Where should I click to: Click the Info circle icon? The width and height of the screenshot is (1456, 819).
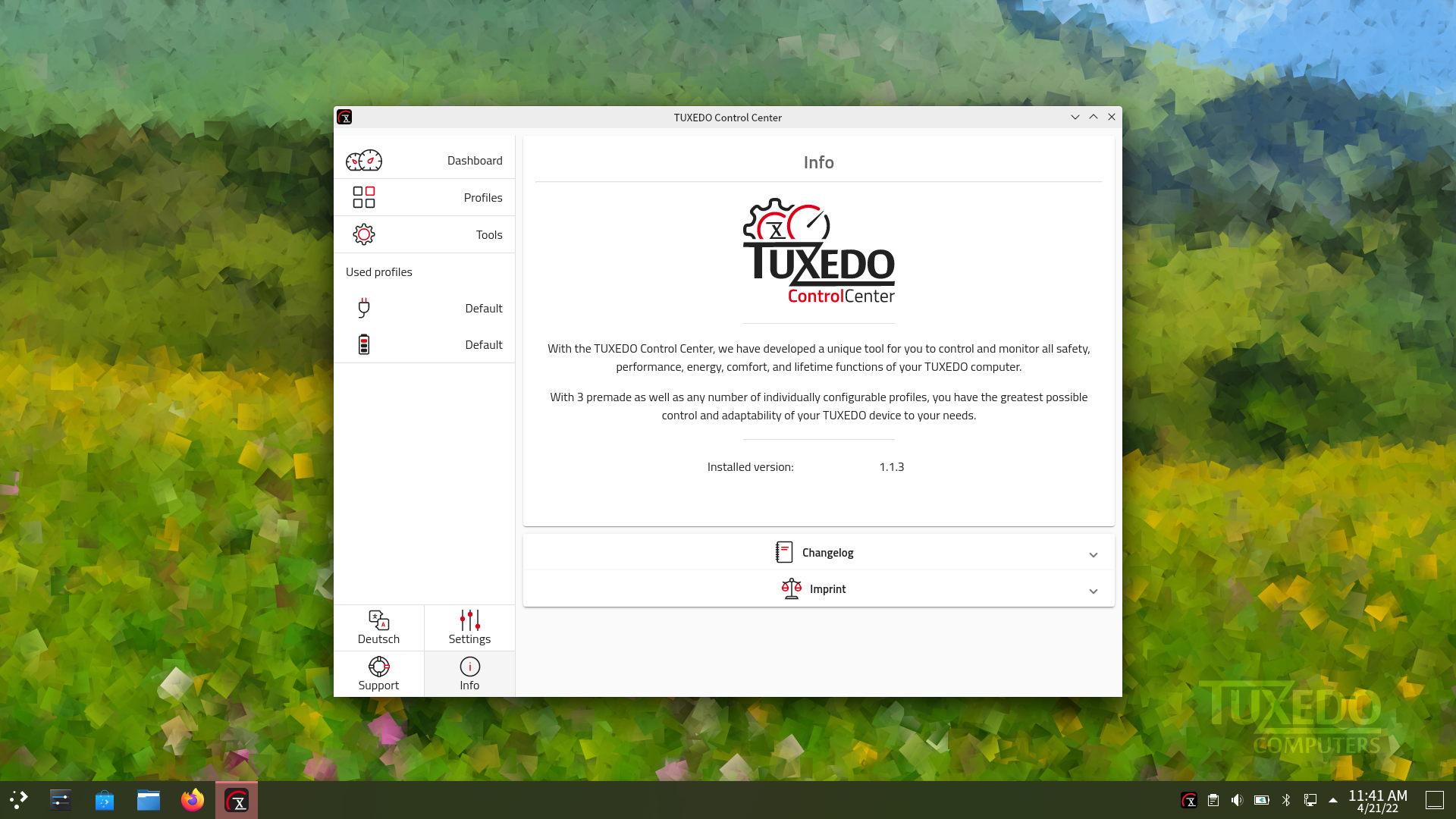[x=469, y=667]
